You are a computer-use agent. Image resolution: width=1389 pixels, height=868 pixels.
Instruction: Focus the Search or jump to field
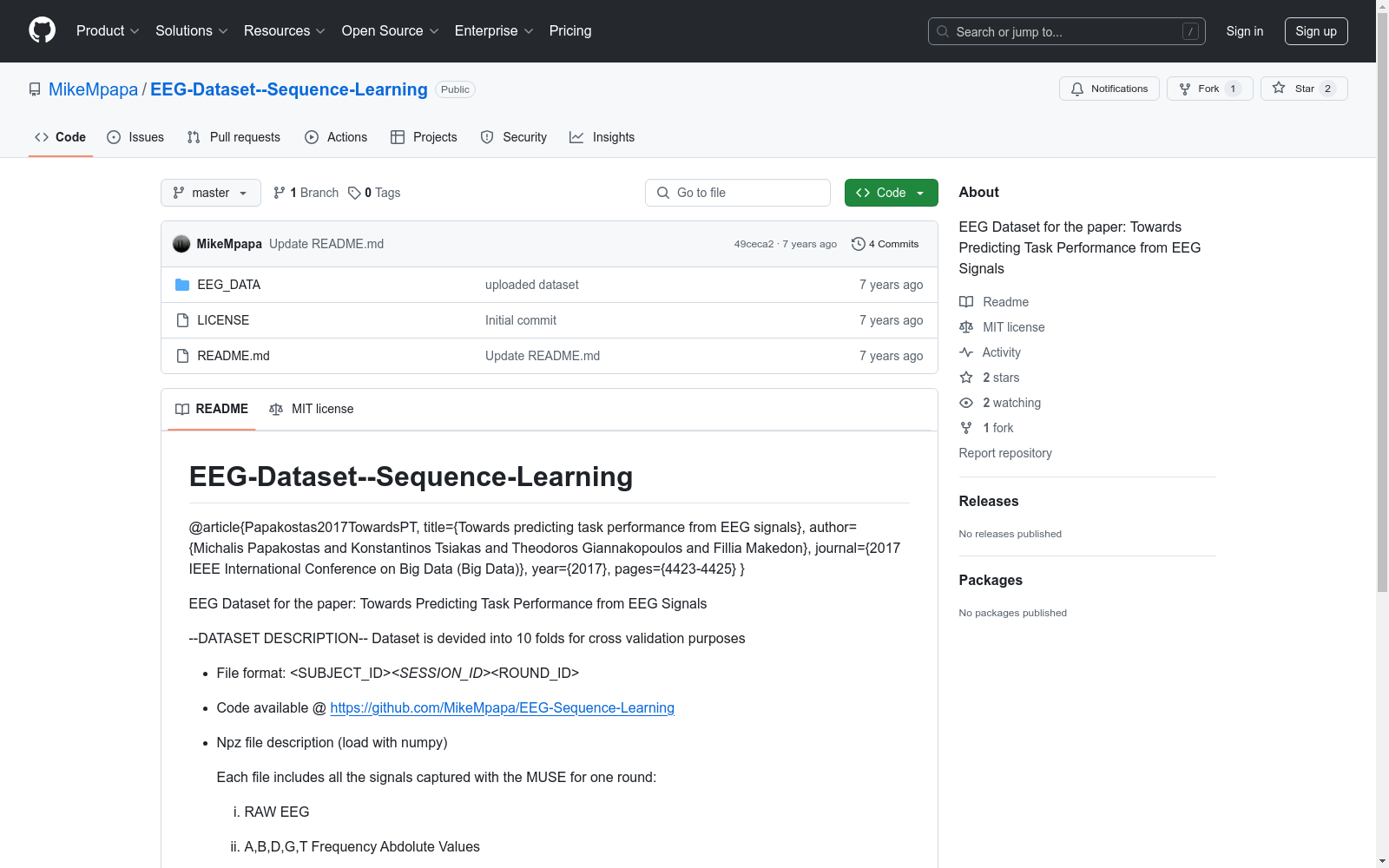click(x=1067, y=31)
